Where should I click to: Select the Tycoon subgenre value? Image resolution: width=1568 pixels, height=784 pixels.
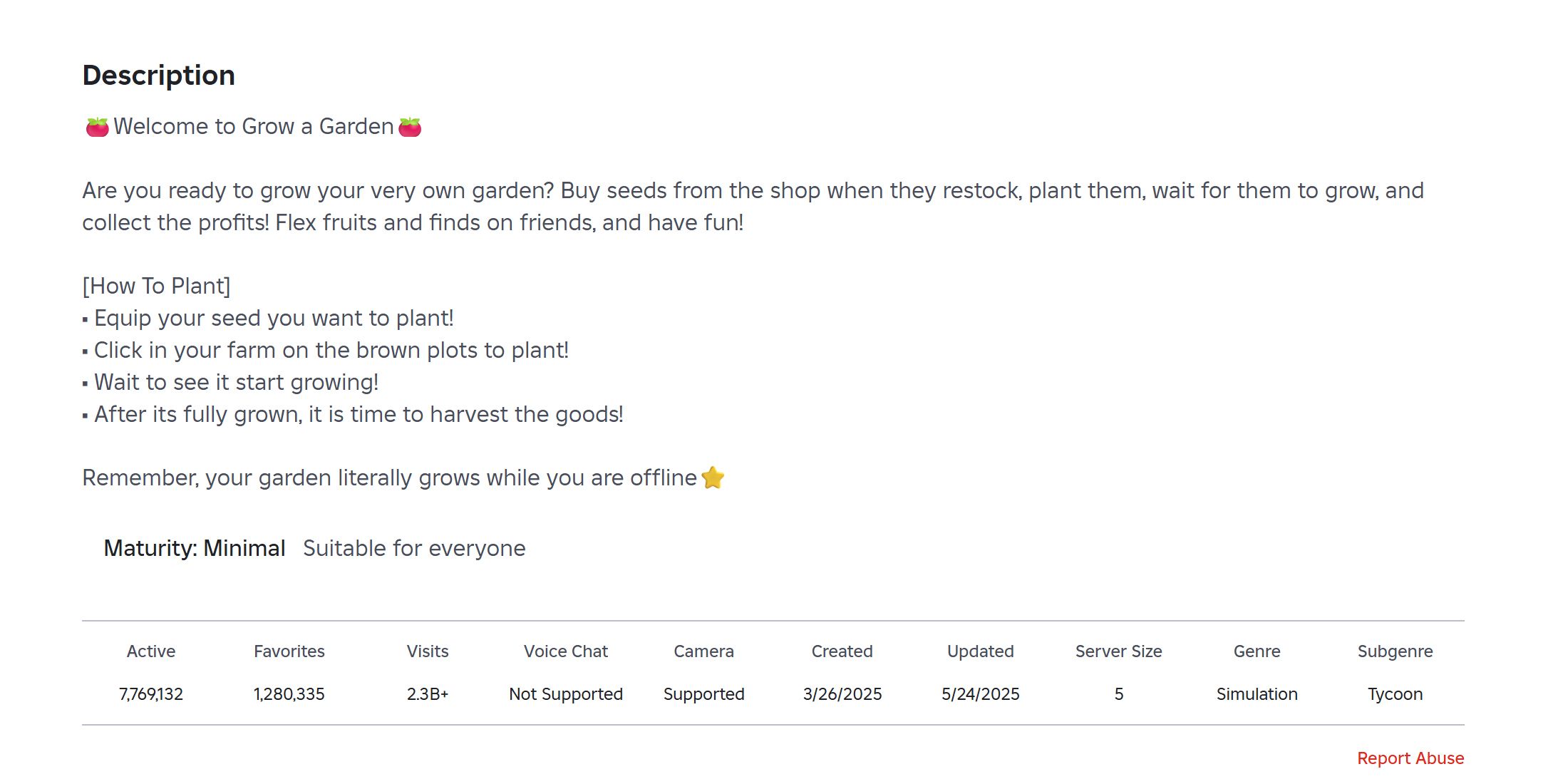(x=1395, y=694)
